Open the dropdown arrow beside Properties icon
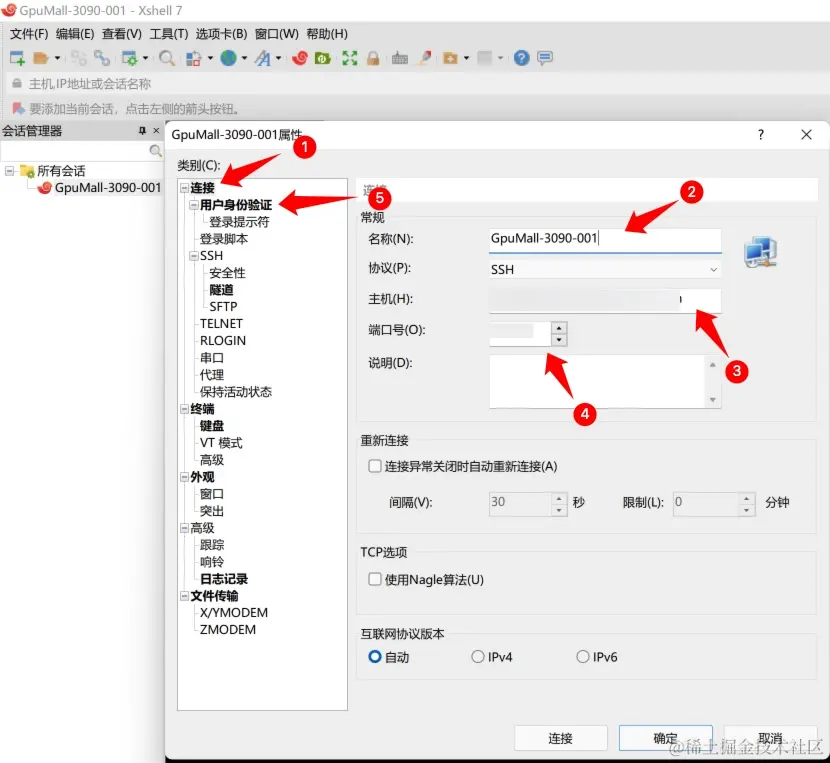 pyautogui.click(x=145, y=58)
